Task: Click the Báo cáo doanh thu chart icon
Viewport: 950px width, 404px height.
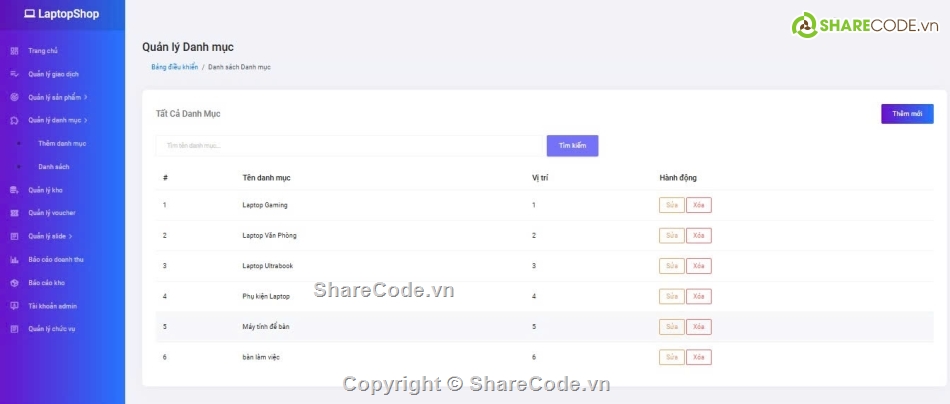Action: (x=15, y=260)
